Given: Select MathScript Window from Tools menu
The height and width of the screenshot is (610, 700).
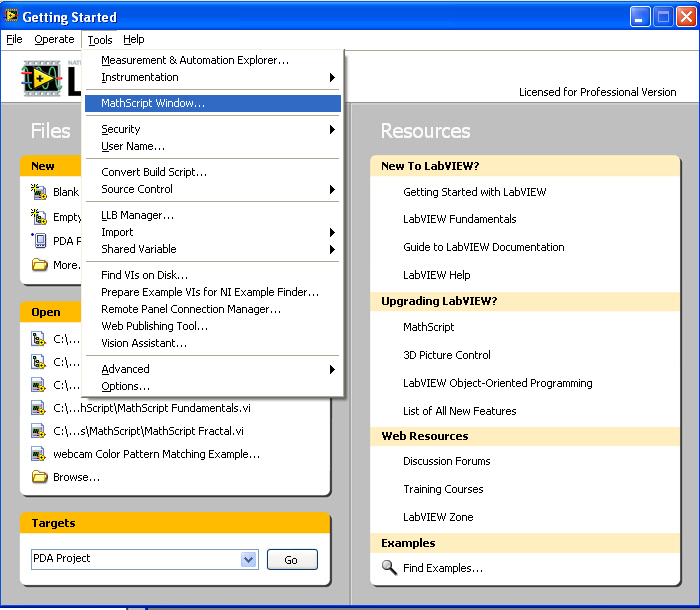Looking at the screenshot, I should (x=153, y=103).
